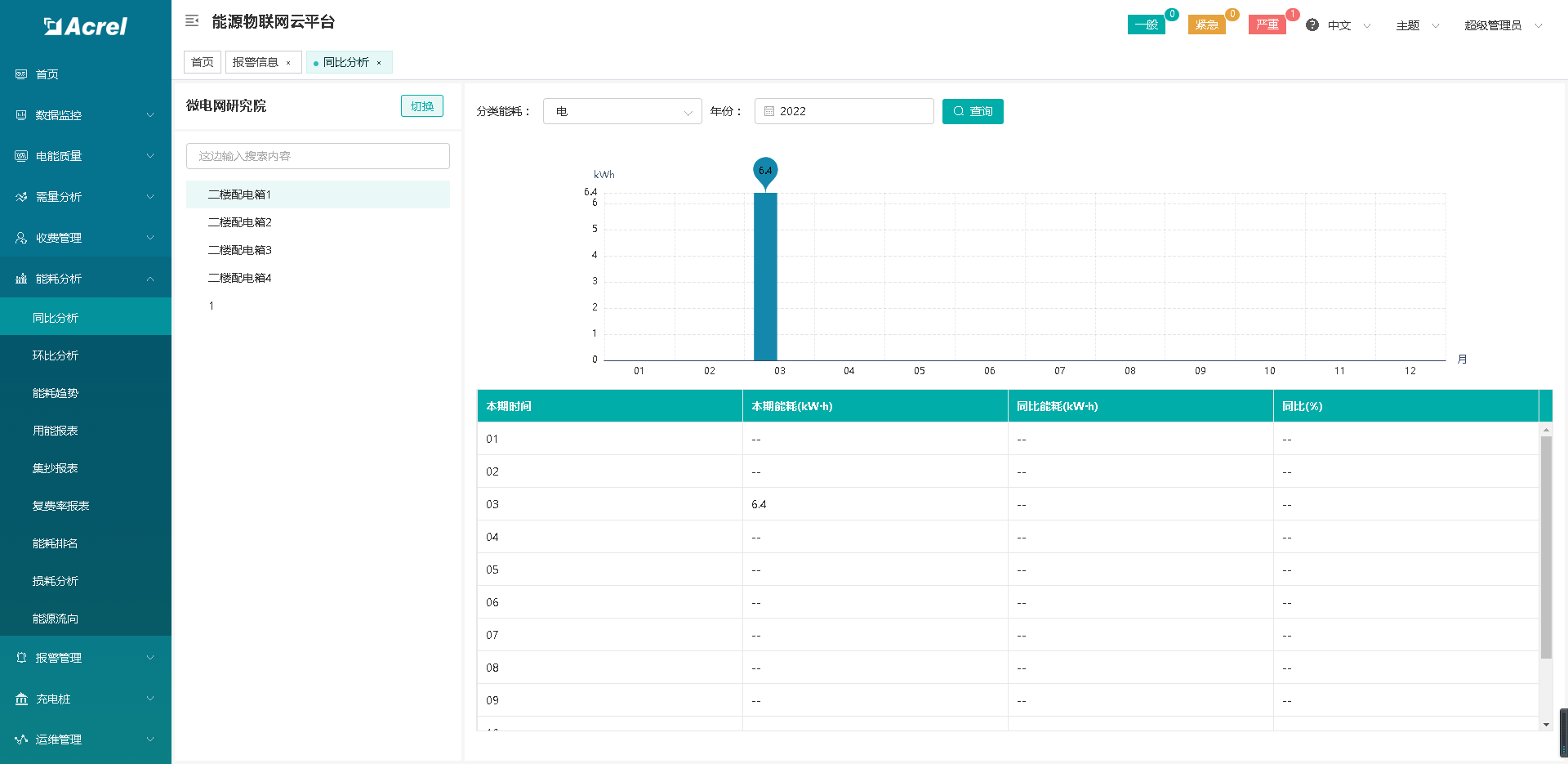Open the 首页 home icon in sidebar
Viewport: 1568px width, 764px height.
tap(21, 74)
